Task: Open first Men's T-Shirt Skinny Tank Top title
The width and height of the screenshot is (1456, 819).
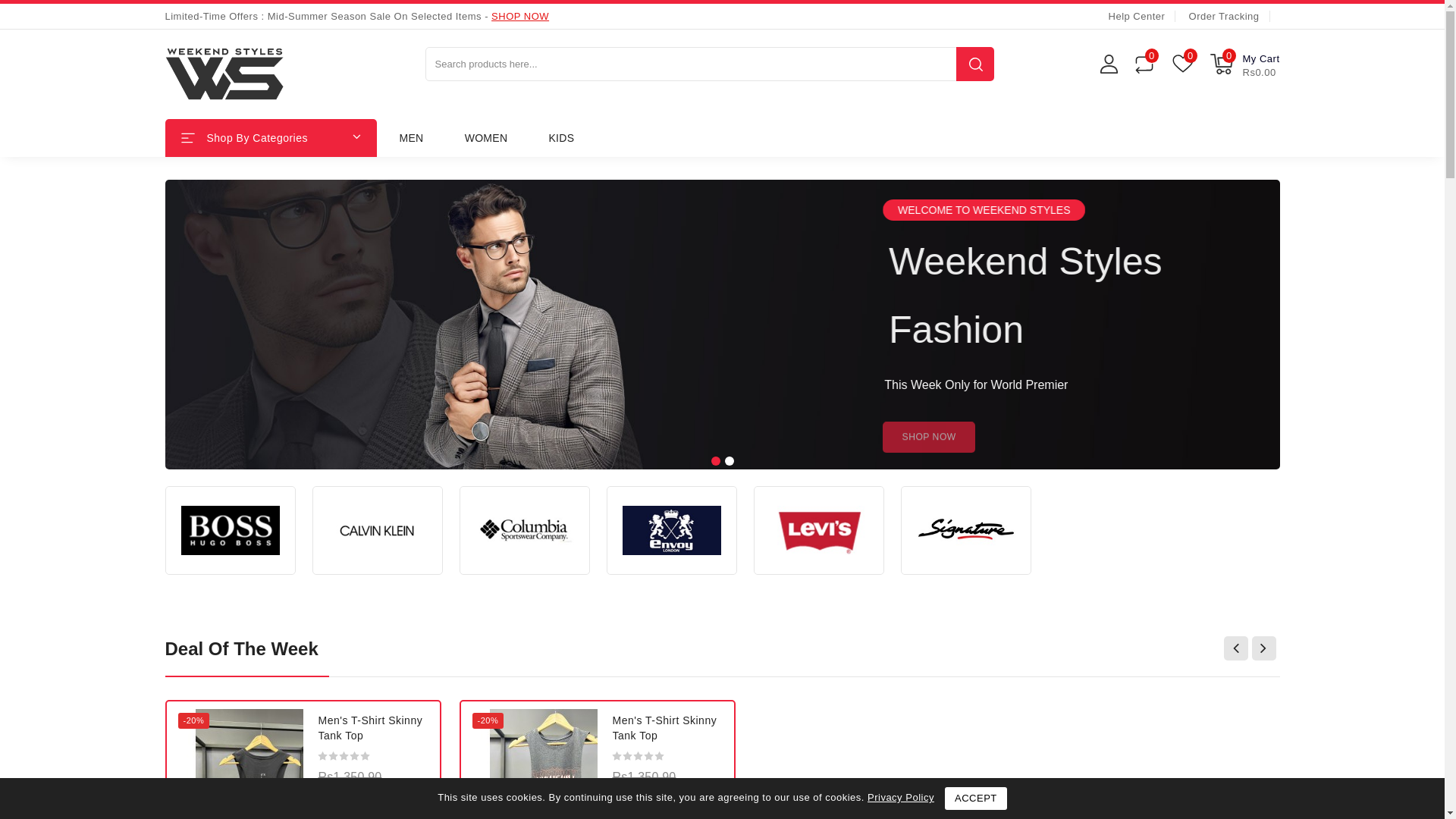Action: point(370,728)
